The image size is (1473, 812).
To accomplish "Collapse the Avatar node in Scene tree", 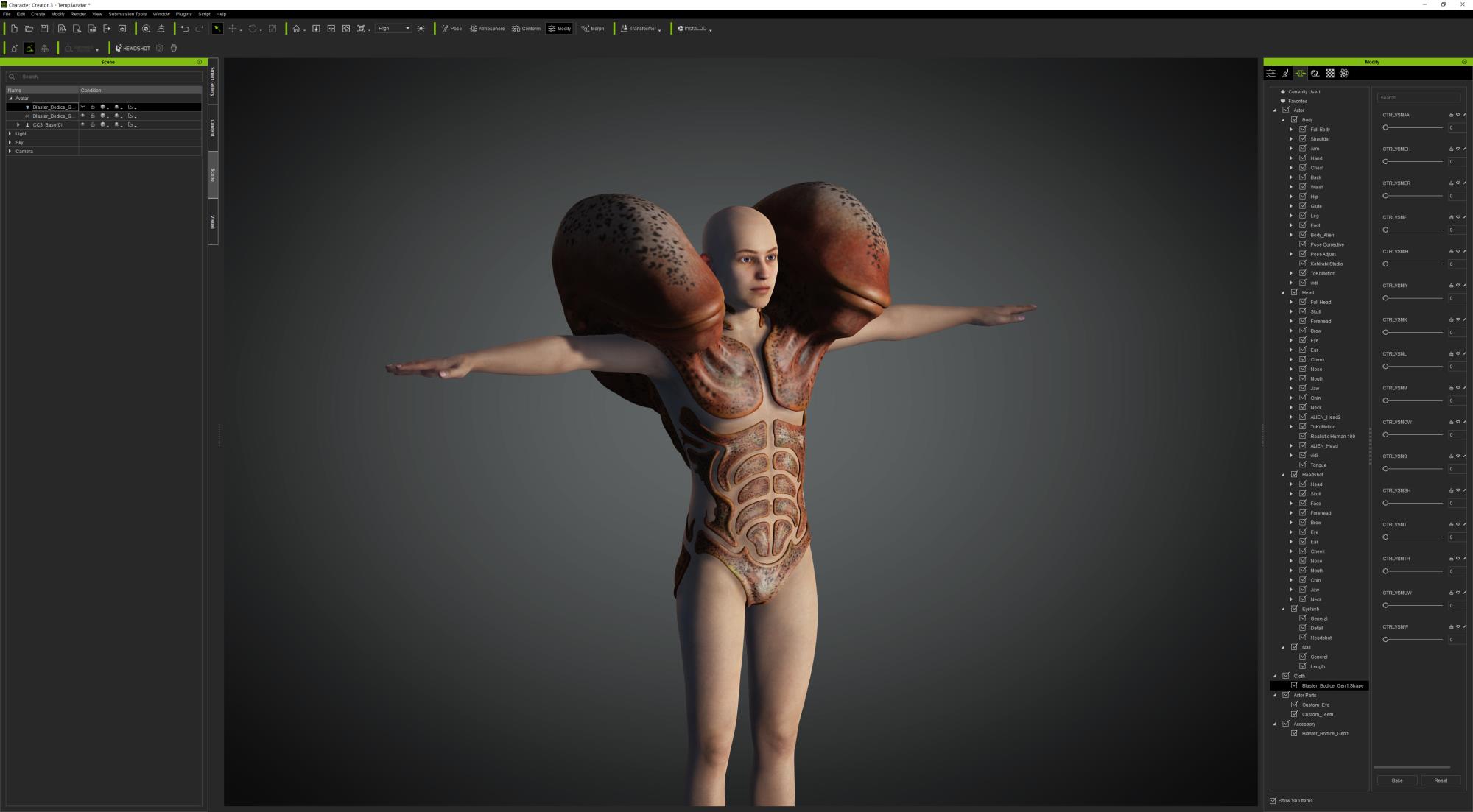I will click(10, 98).
